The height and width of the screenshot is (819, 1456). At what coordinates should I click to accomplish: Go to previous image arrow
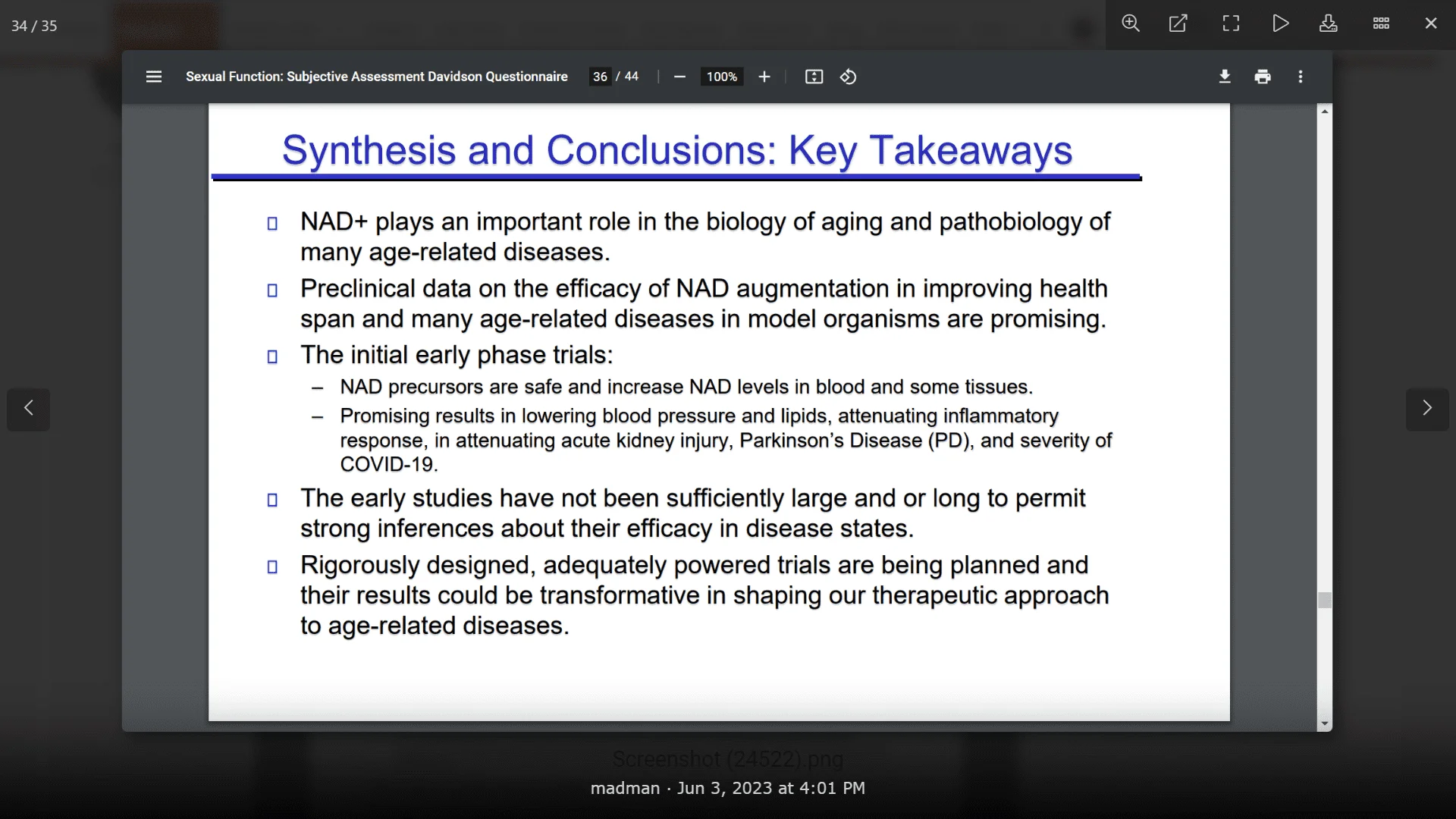click(29, 409)
